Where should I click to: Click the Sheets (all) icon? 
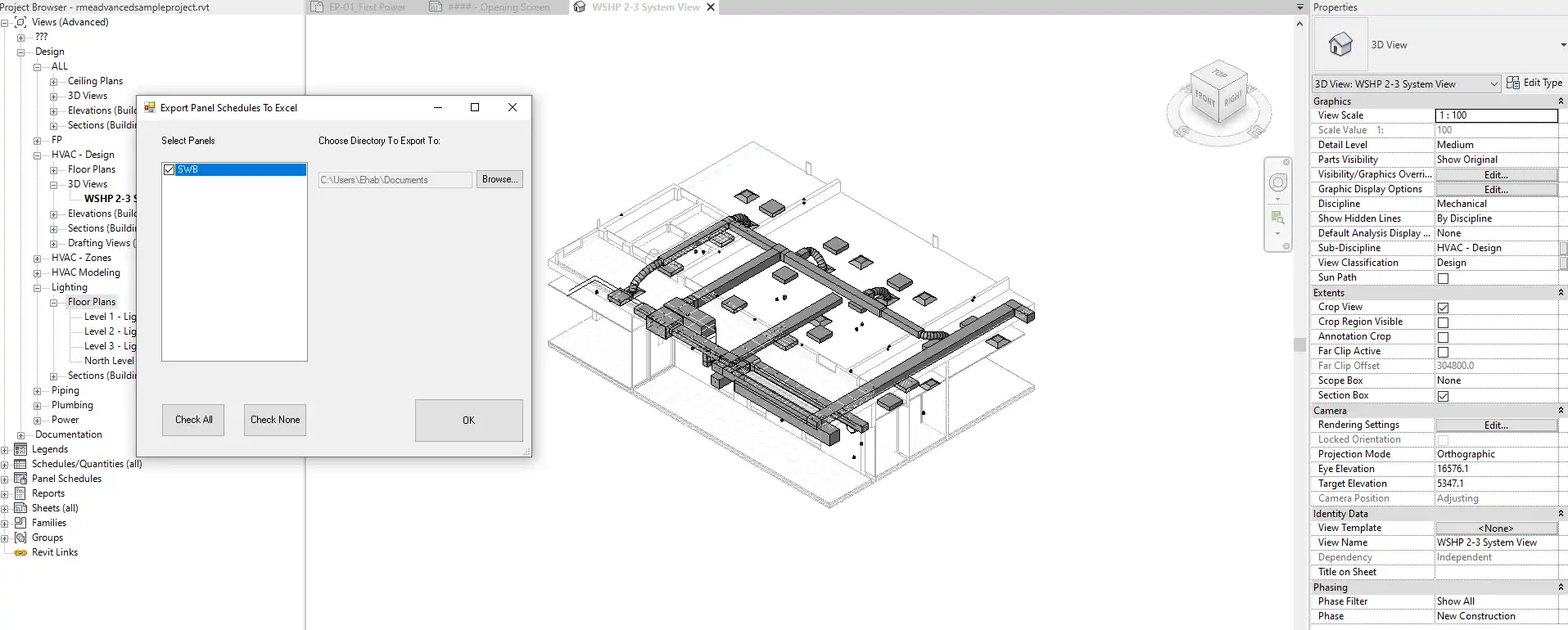20,508
